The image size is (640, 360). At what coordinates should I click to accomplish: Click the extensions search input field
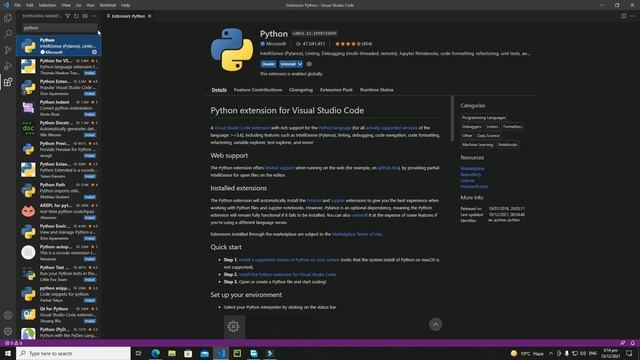59,28
